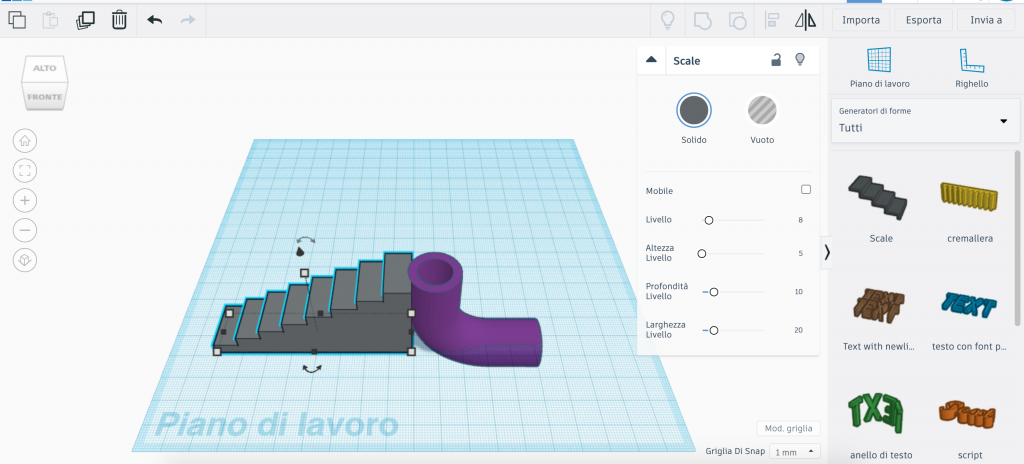Click the Fit all in view icon
1024x464 pixels.
tap(25, 170)
